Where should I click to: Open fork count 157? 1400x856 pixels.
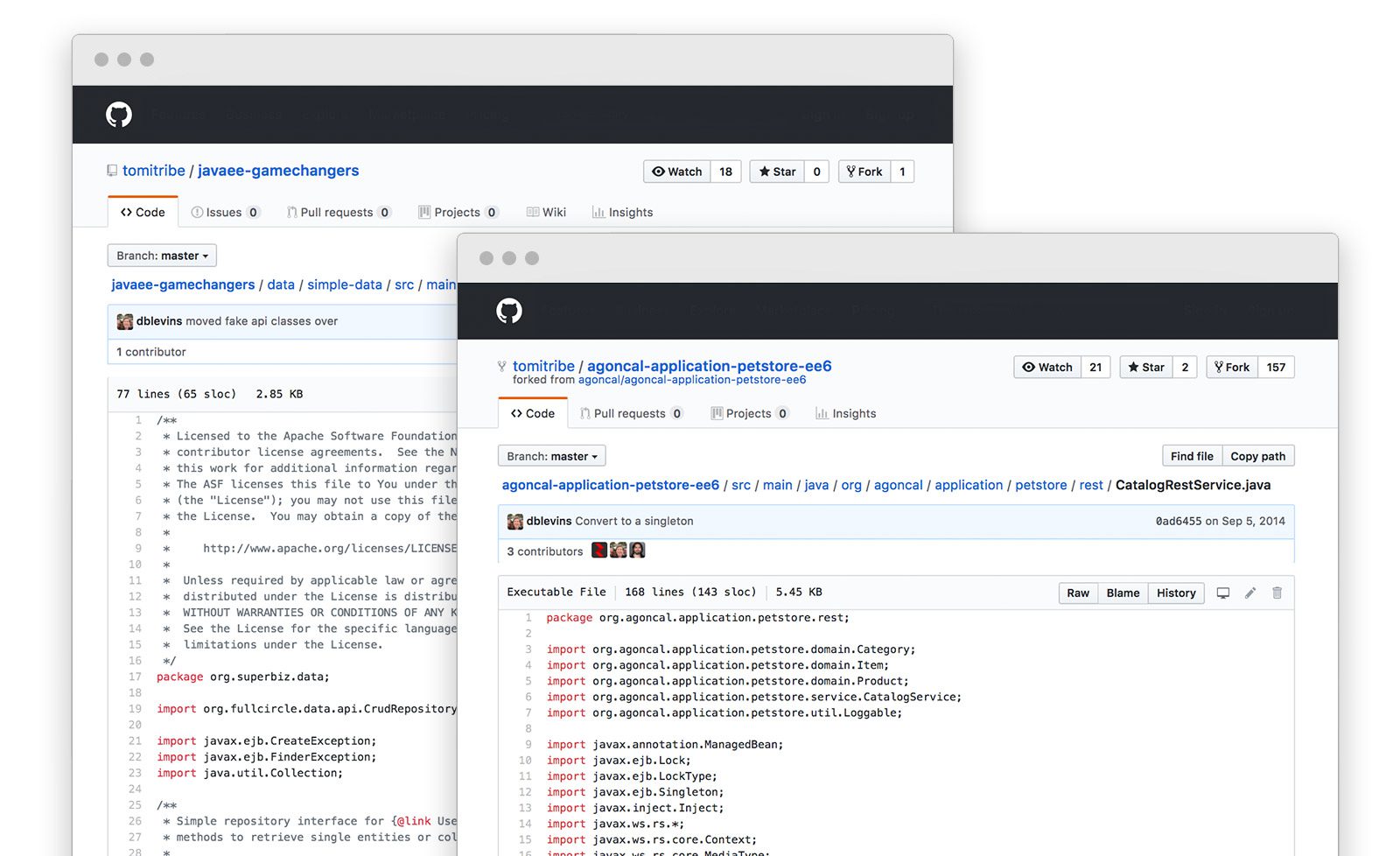[x=1276, y=367]
